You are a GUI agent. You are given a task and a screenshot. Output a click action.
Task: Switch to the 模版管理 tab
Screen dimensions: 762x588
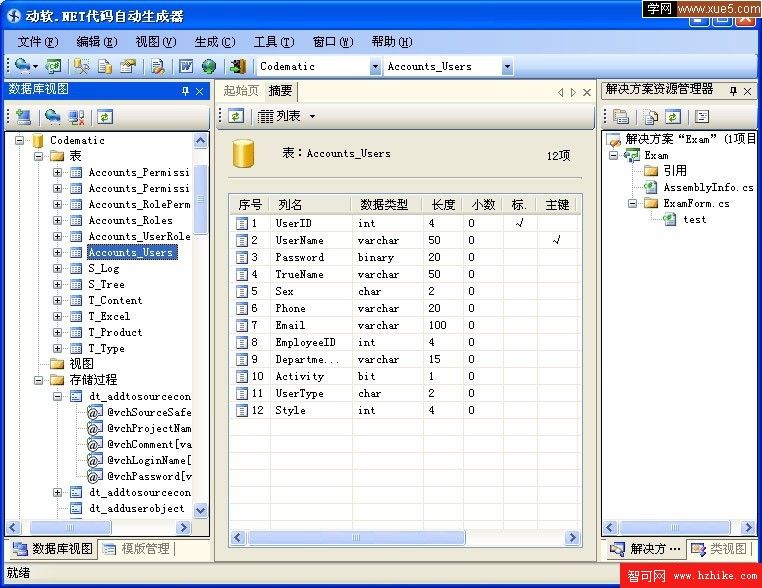(x=139, y=549)
